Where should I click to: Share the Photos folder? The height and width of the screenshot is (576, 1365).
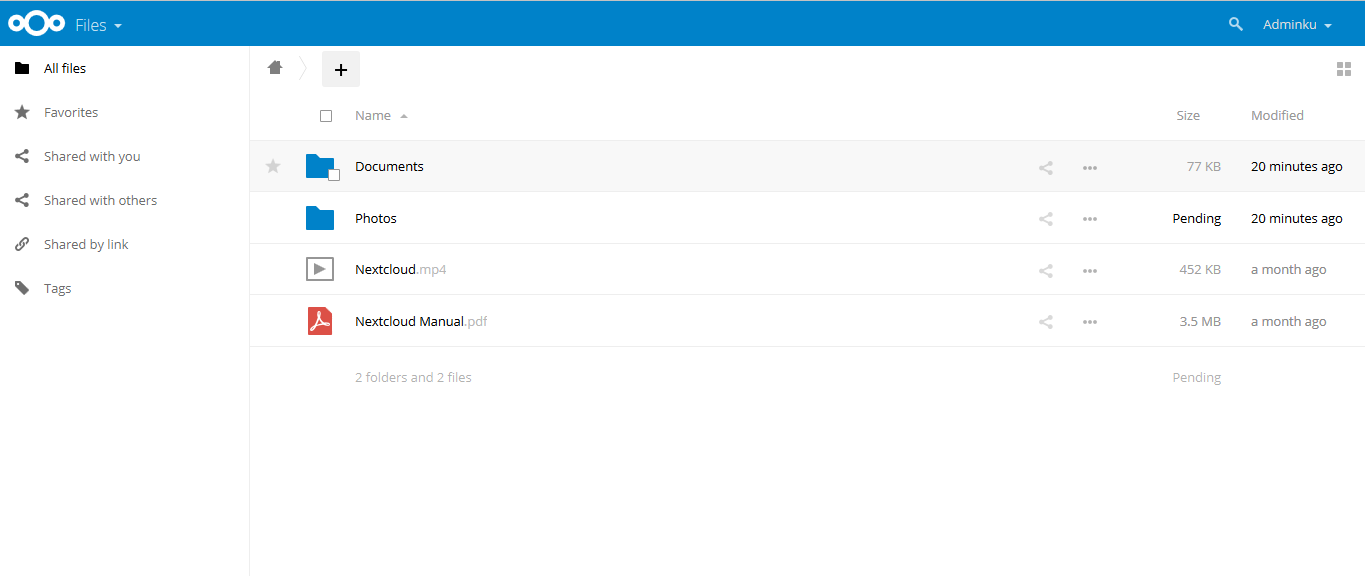click(x=1046, y=219)
